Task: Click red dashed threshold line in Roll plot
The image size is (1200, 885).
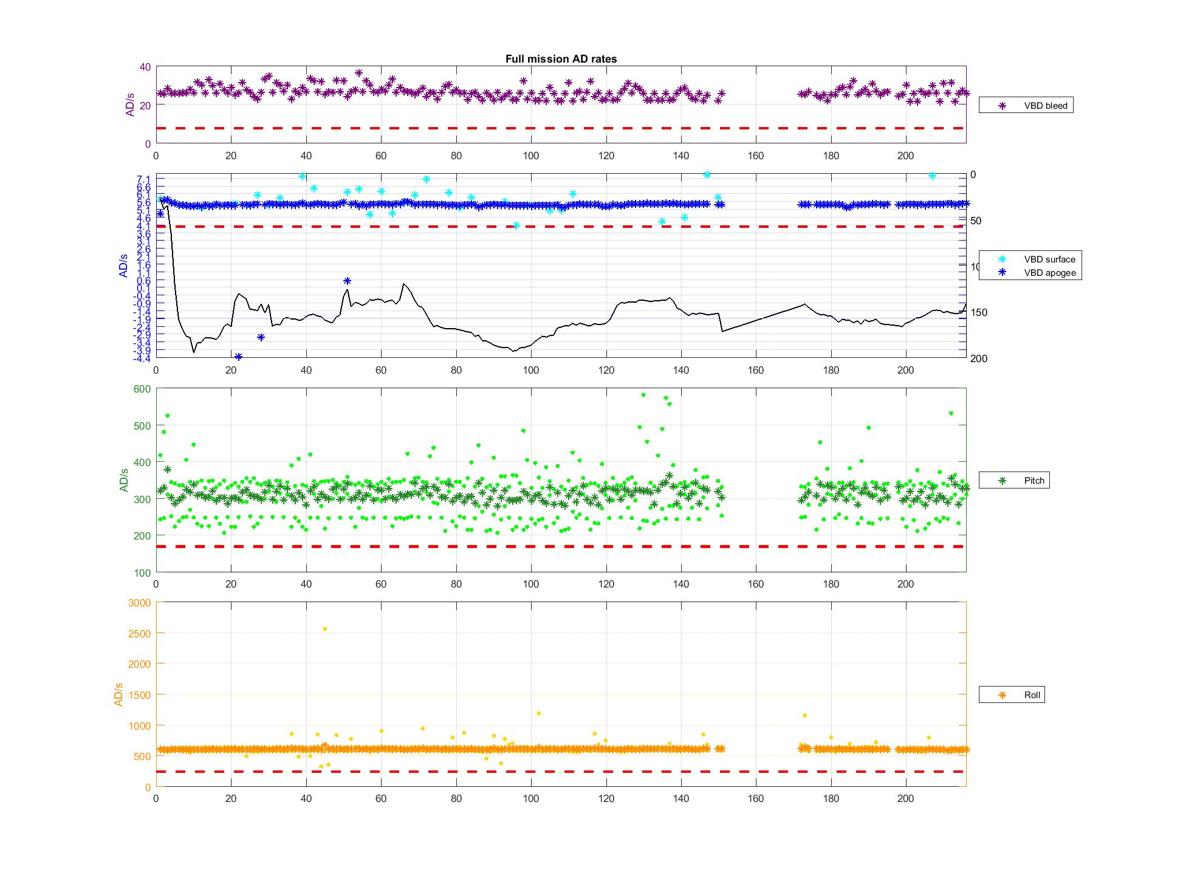Action: click(561, 771)
